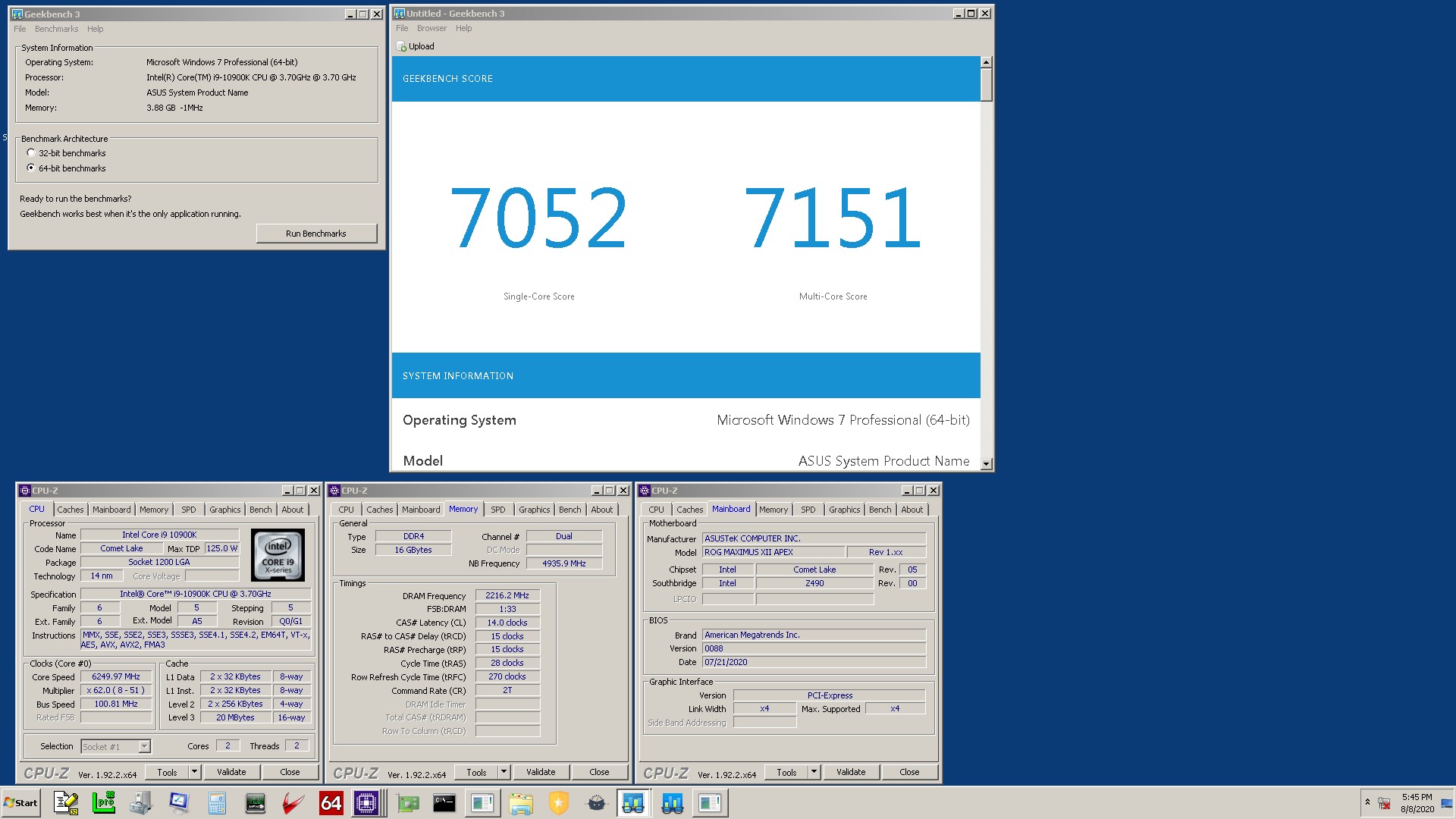Screen dimensions: 1456x819
Task: Launch the red V-shaped taskbar icon
Action: (293, 803)
